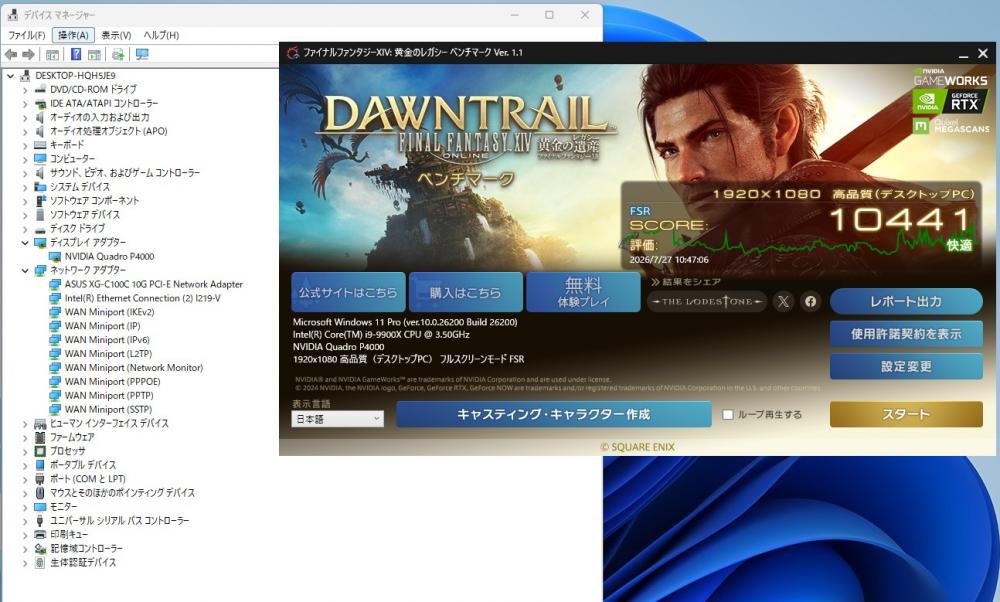1000x602 pixels.
Task: Click the Intel(R) Core(TM) i9-9900X CPU text
Action: click(x=381, y=335)
